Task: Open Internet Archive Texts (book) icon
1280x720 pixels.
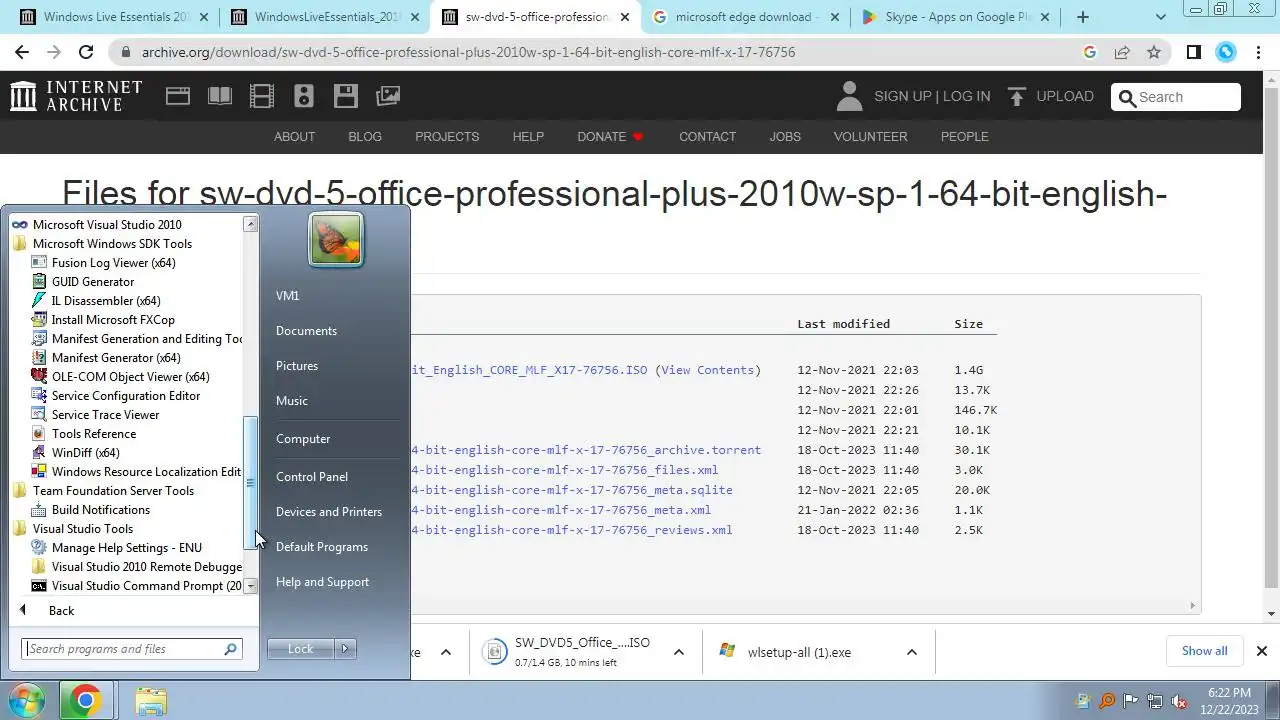Action: [220, 96]
